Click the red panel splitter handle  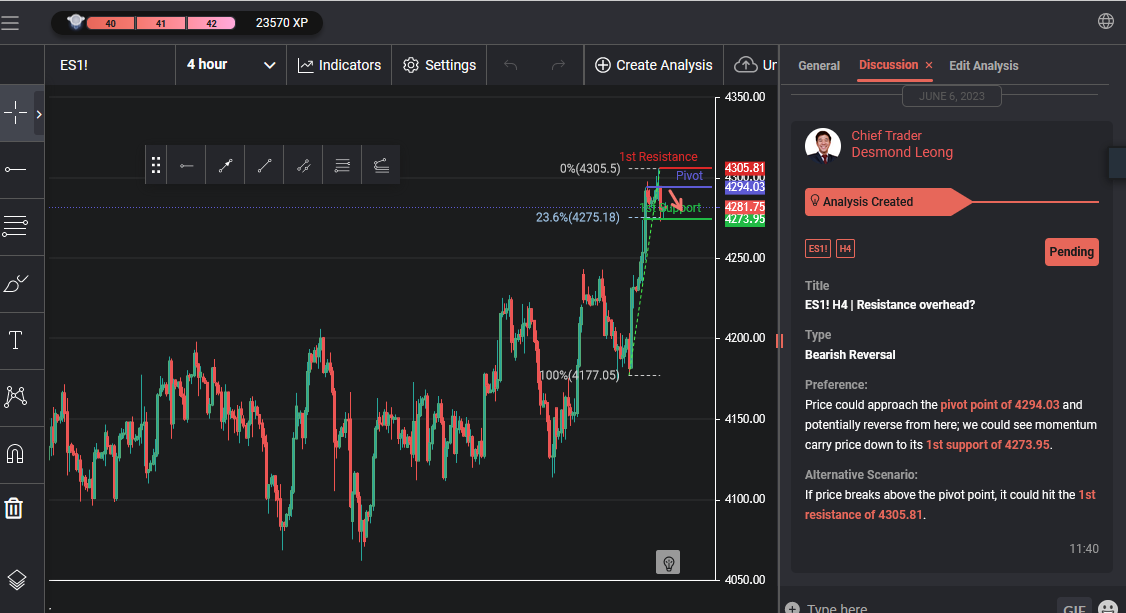pyautogui.click(x=779, y=341)
